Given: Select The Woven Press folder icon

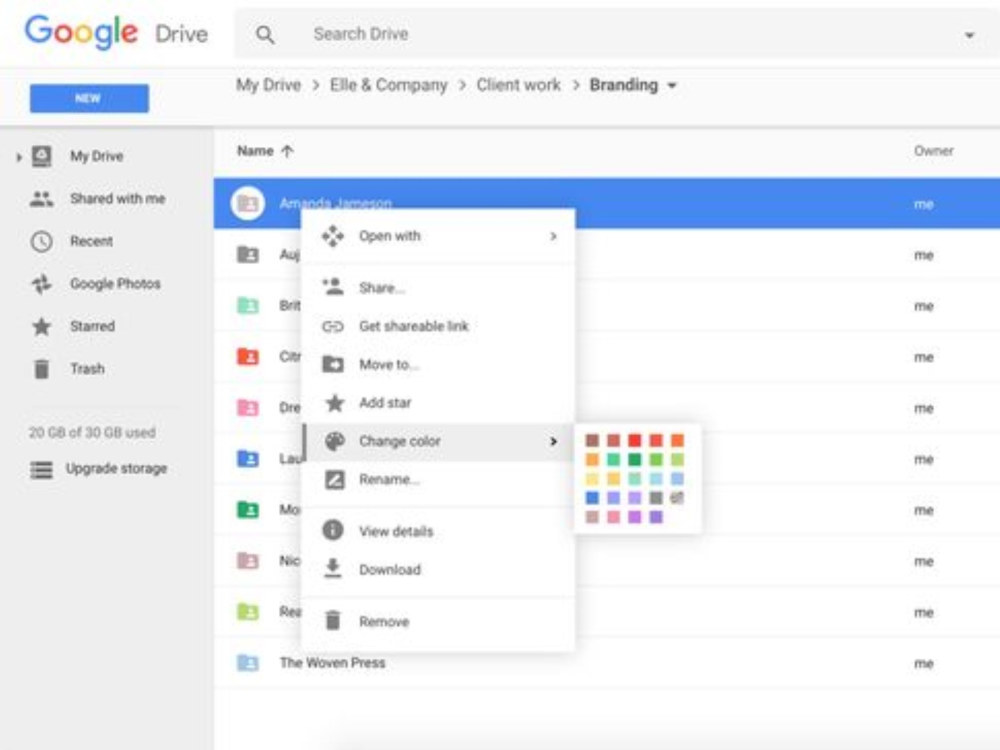Looking at the screenshot, I should (x=248, y=662).
